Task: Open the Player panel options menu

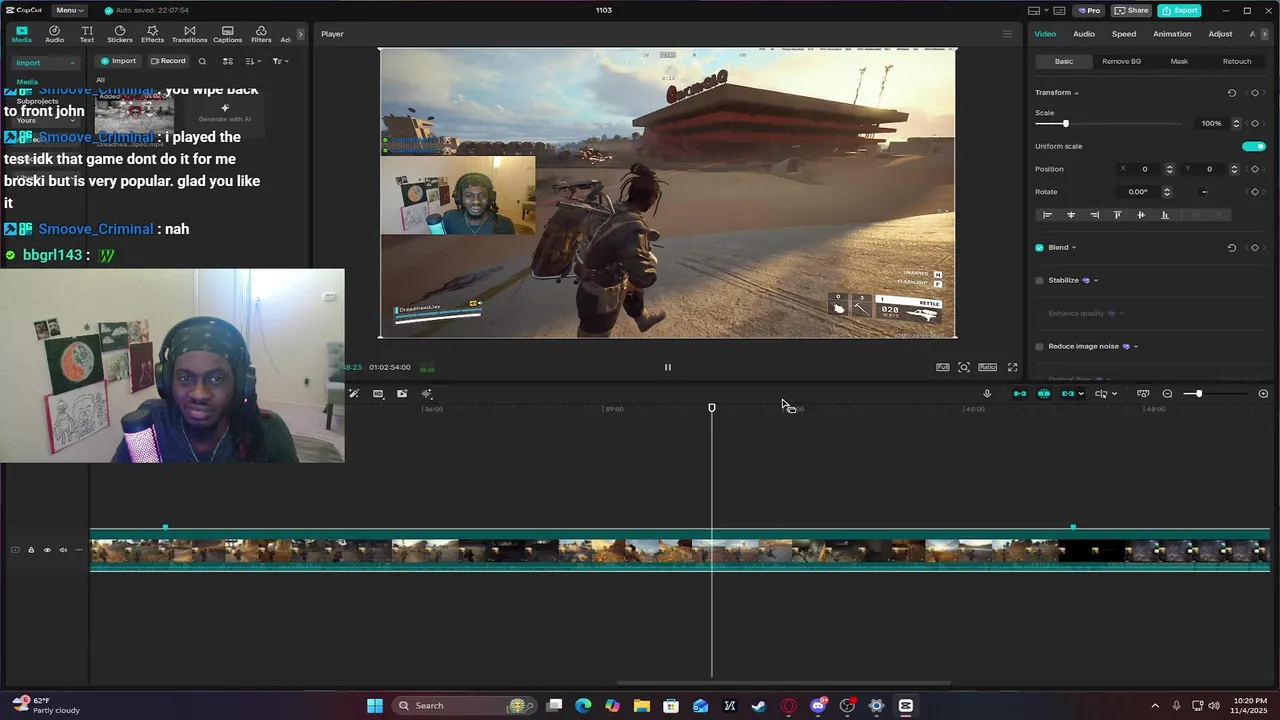Action: point(1007,34)
